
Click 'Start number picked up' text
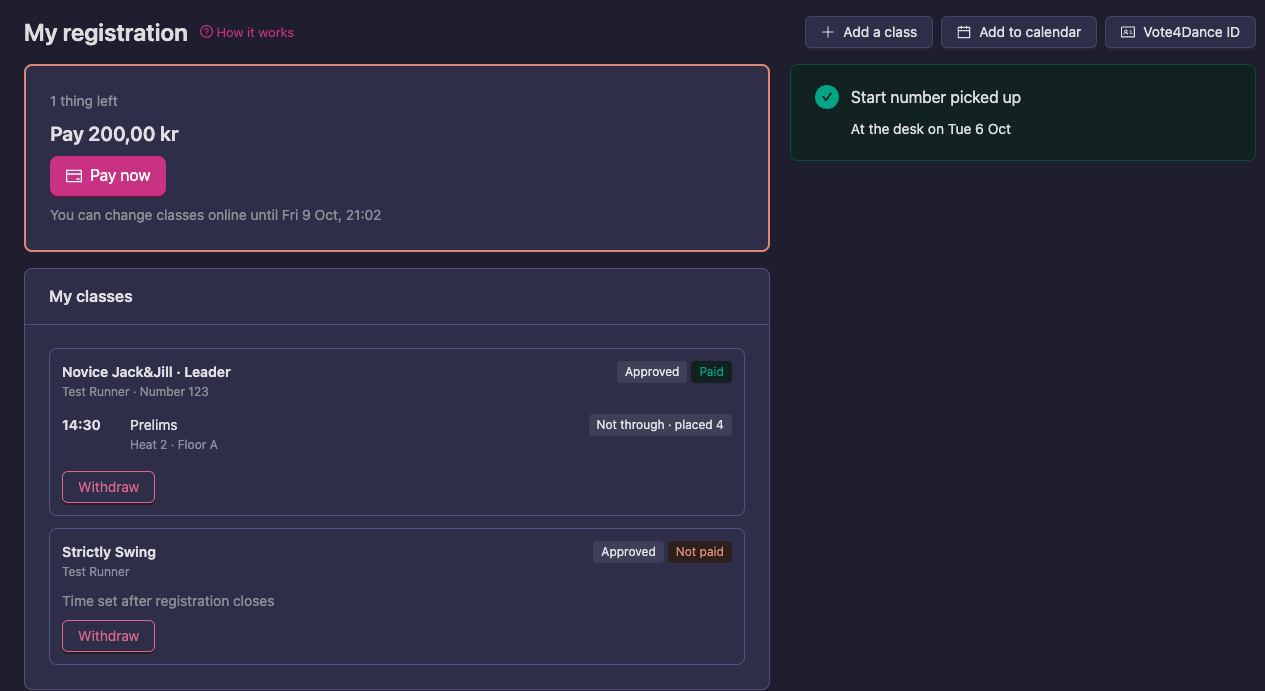936,97
